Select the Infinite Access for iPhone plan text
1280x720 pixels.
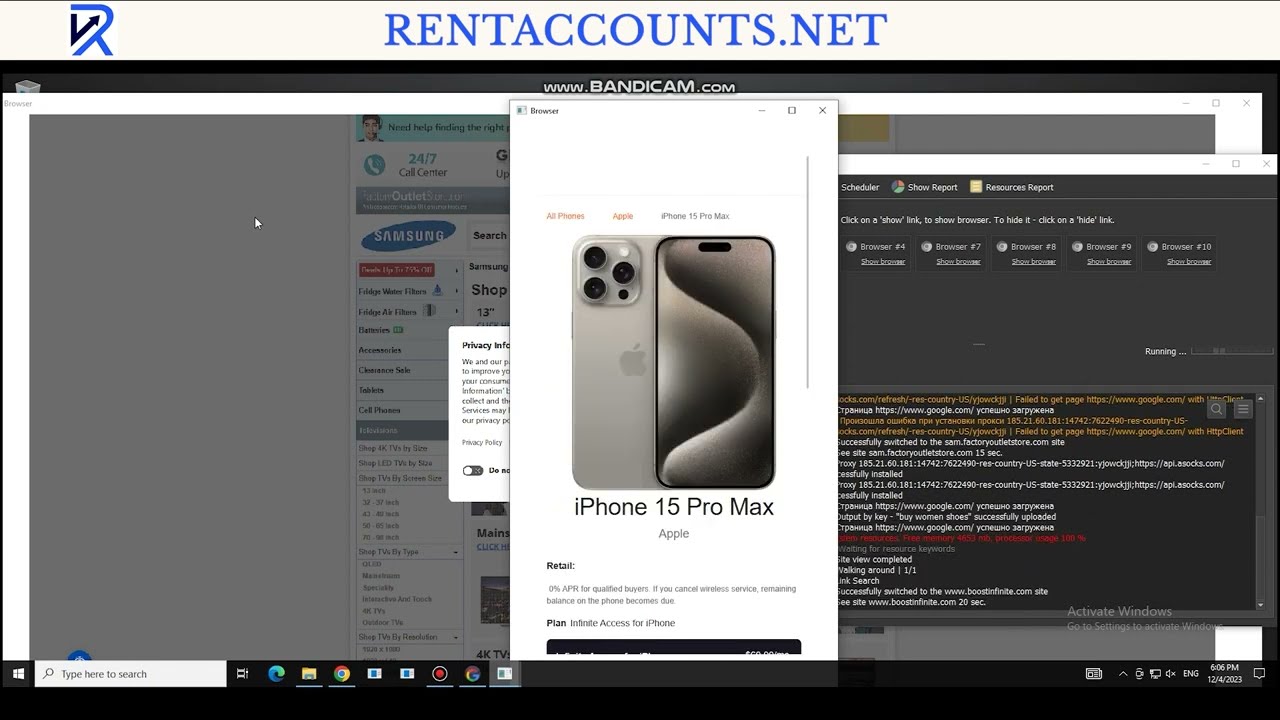622,623
